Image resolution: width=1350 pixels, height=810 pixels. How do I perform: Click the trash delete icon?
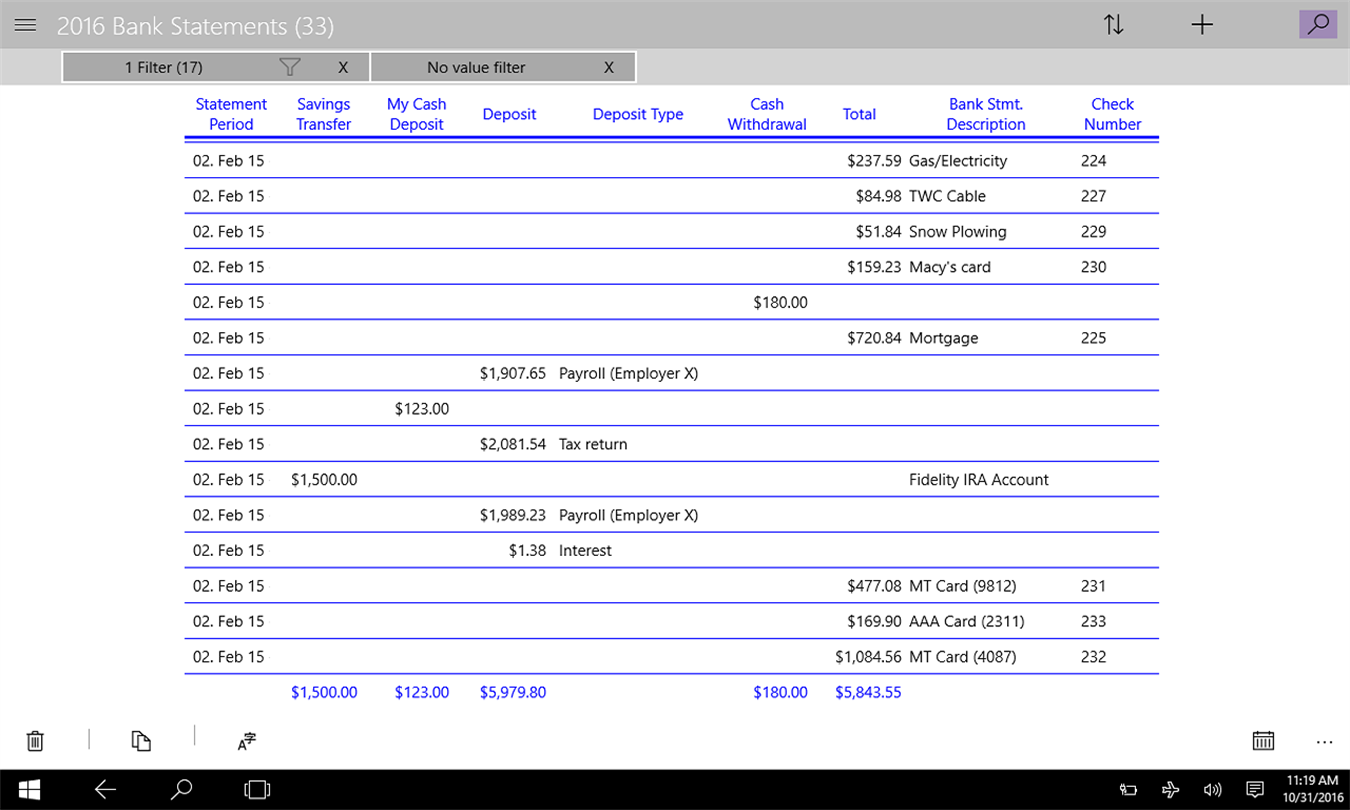pos(35,741)
